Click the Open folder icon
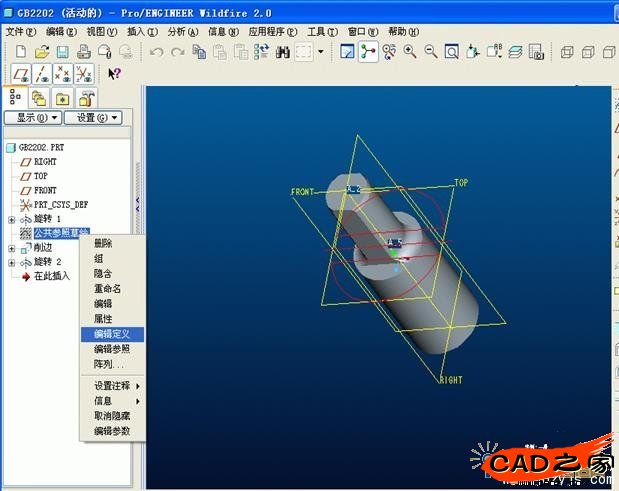The width and height of the screenshot is (619, 491). (41, 51)
